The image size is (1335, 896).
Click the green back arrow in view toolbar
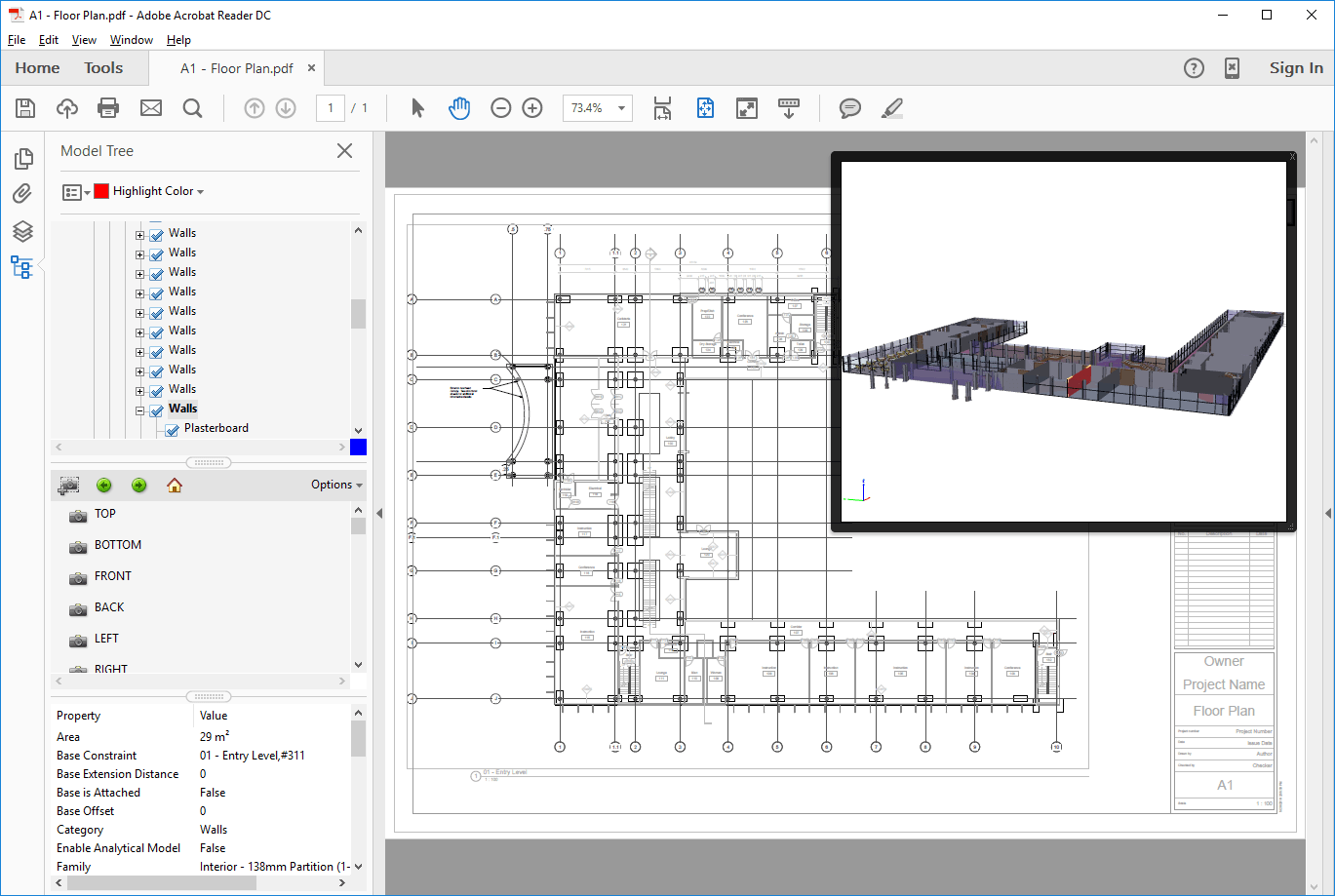(104, 485)
